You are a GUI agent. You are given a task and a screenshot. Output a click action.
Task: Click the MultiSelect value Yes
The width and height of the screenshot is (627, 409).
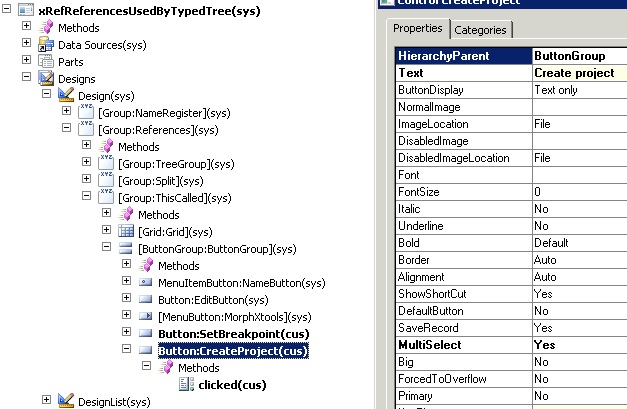click(579, 345)
